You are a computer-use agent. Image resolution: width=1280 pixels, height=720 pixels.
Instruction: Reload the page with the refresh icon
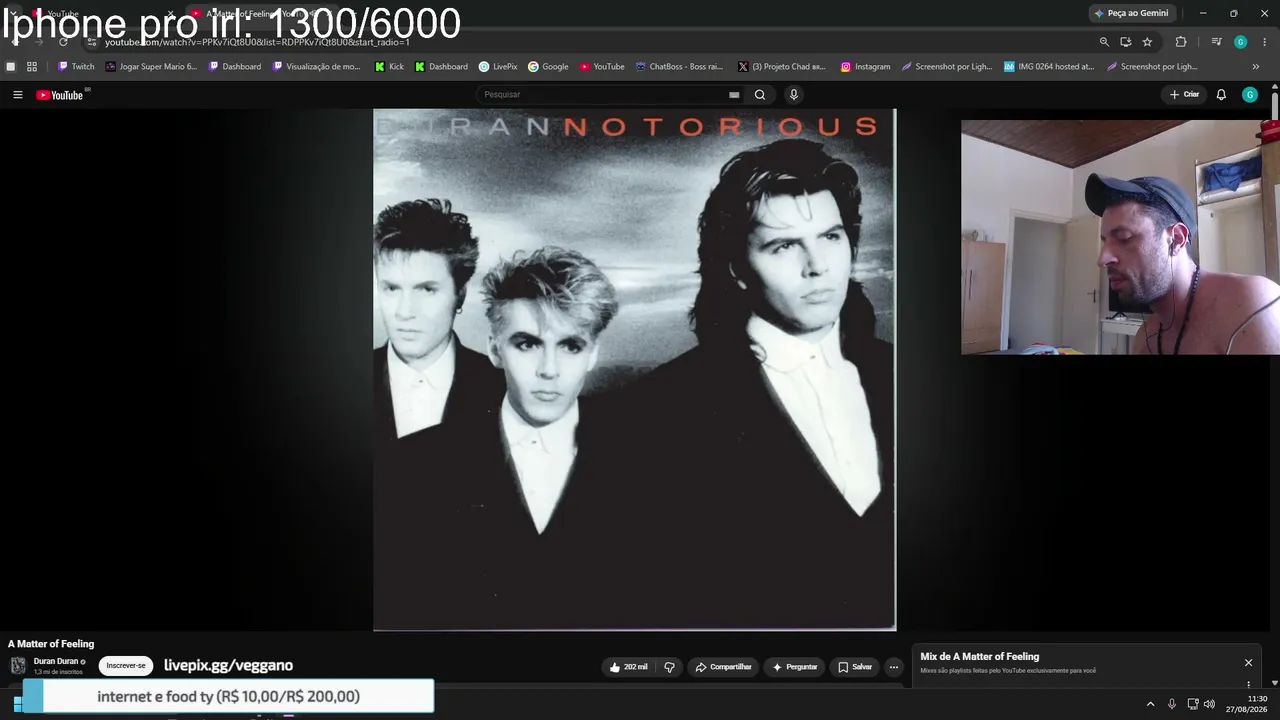tap(63, 42)
